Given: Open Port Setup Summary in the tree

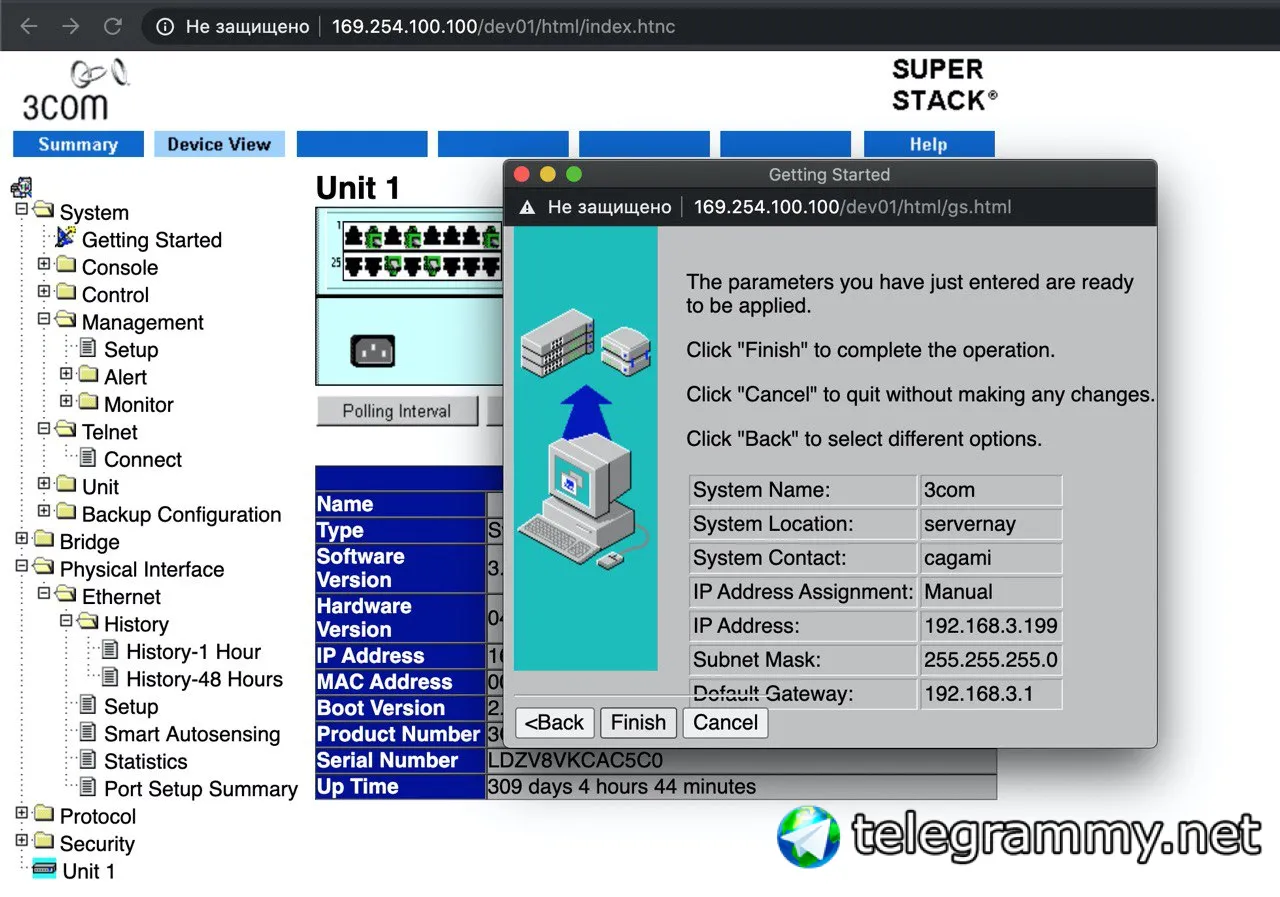Looking at the screenshot, I should pyautogui.click(x=201, y=790).
